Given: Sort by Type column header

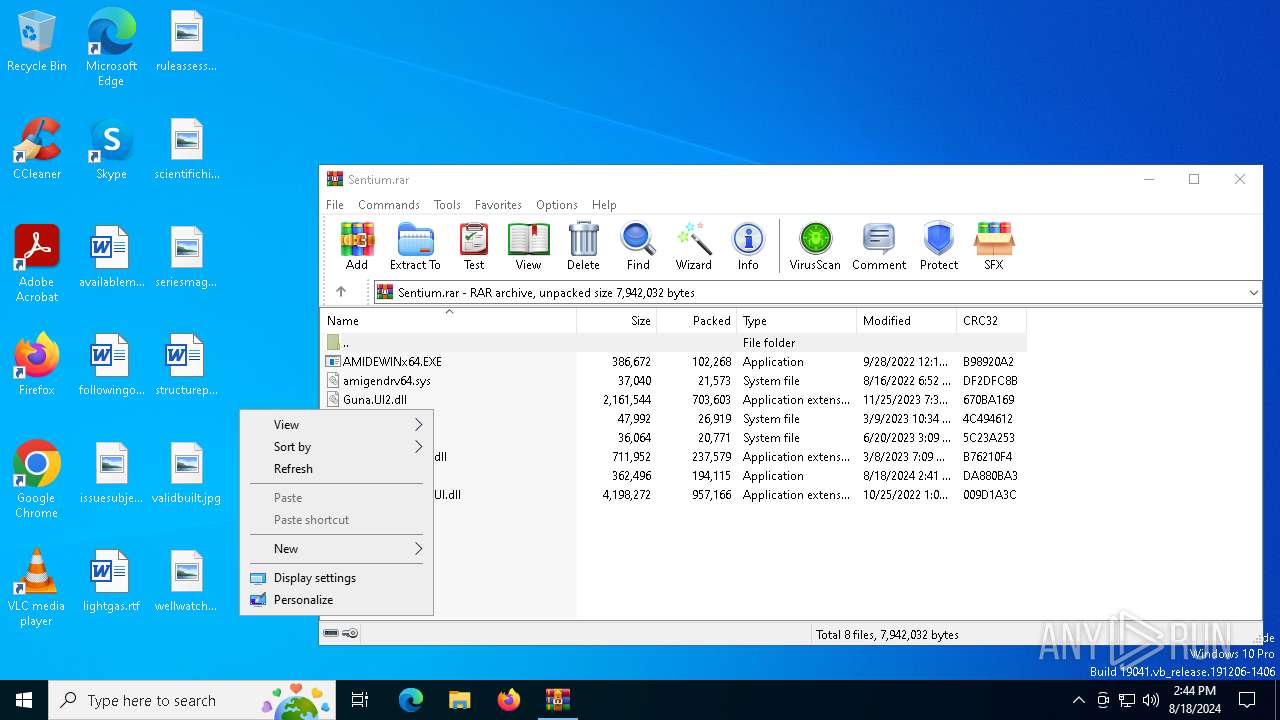Looking at the screenshot, I should (x=797, y=321).
